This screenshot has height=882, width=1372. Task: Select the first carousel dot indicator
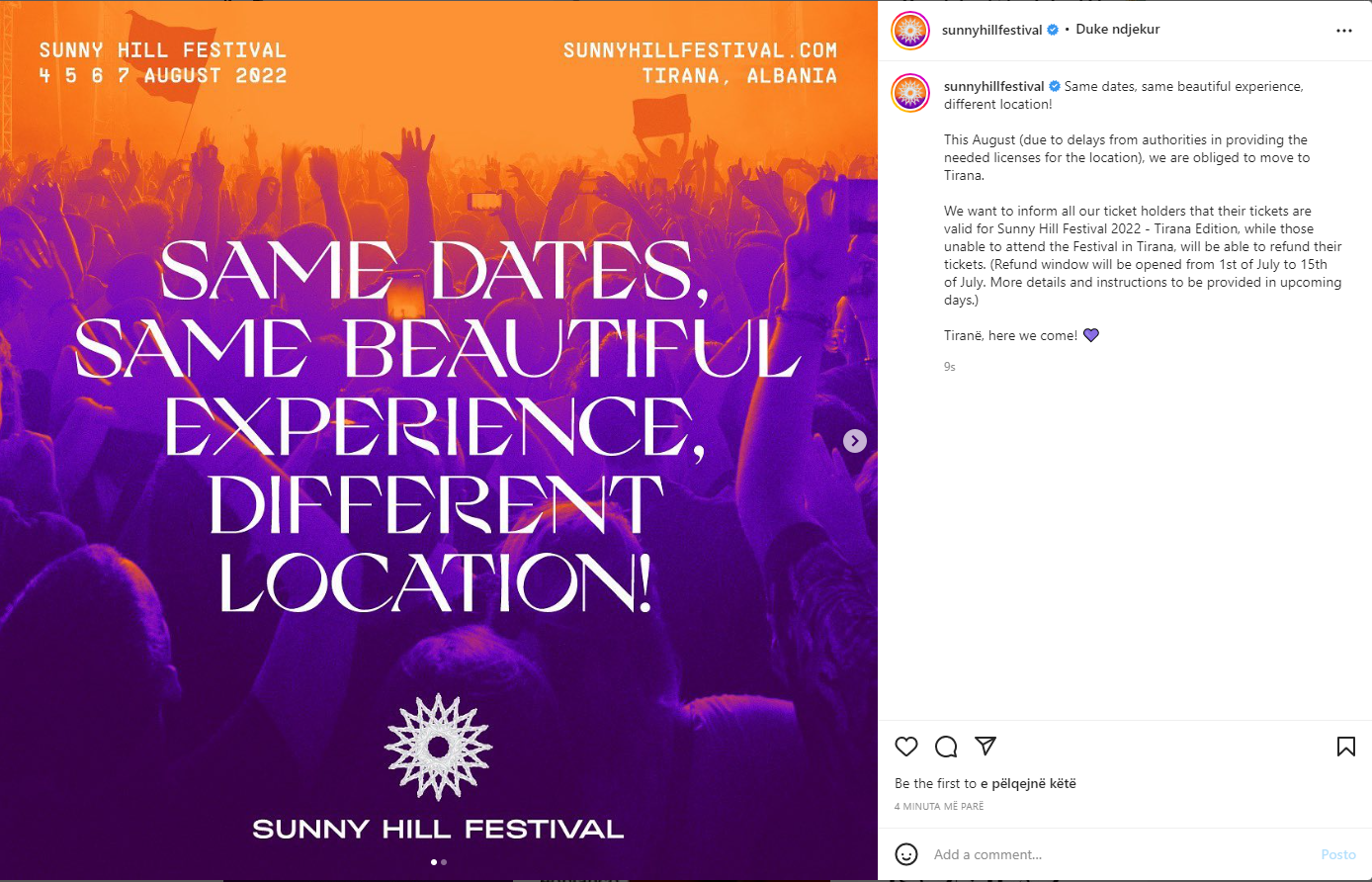click(434, 862)
